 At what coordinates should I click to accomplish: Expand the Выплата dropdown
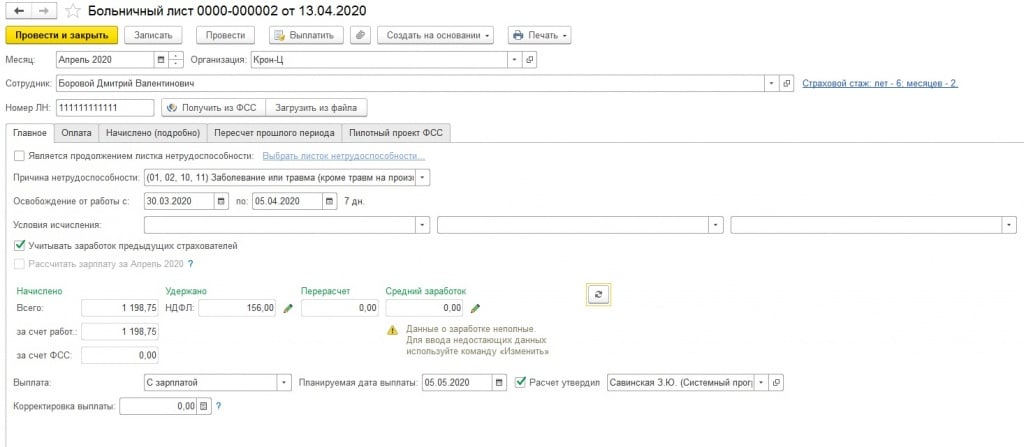coord(284,383)
